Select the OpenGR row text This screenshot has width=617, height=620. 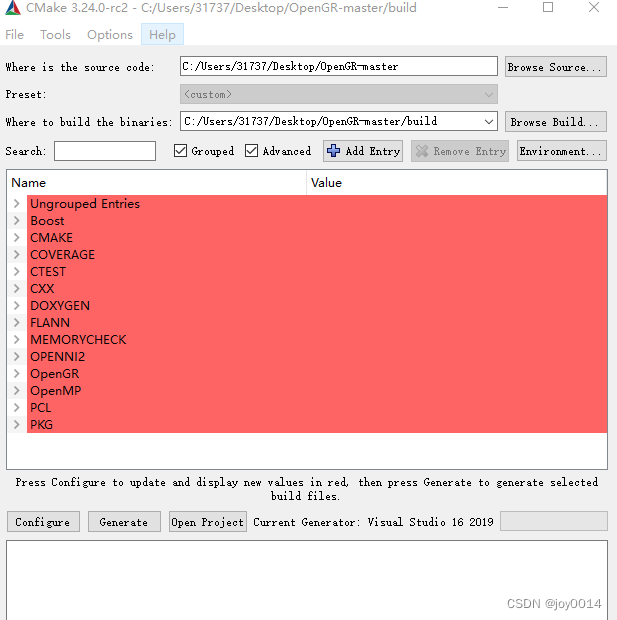pos(55,374)
